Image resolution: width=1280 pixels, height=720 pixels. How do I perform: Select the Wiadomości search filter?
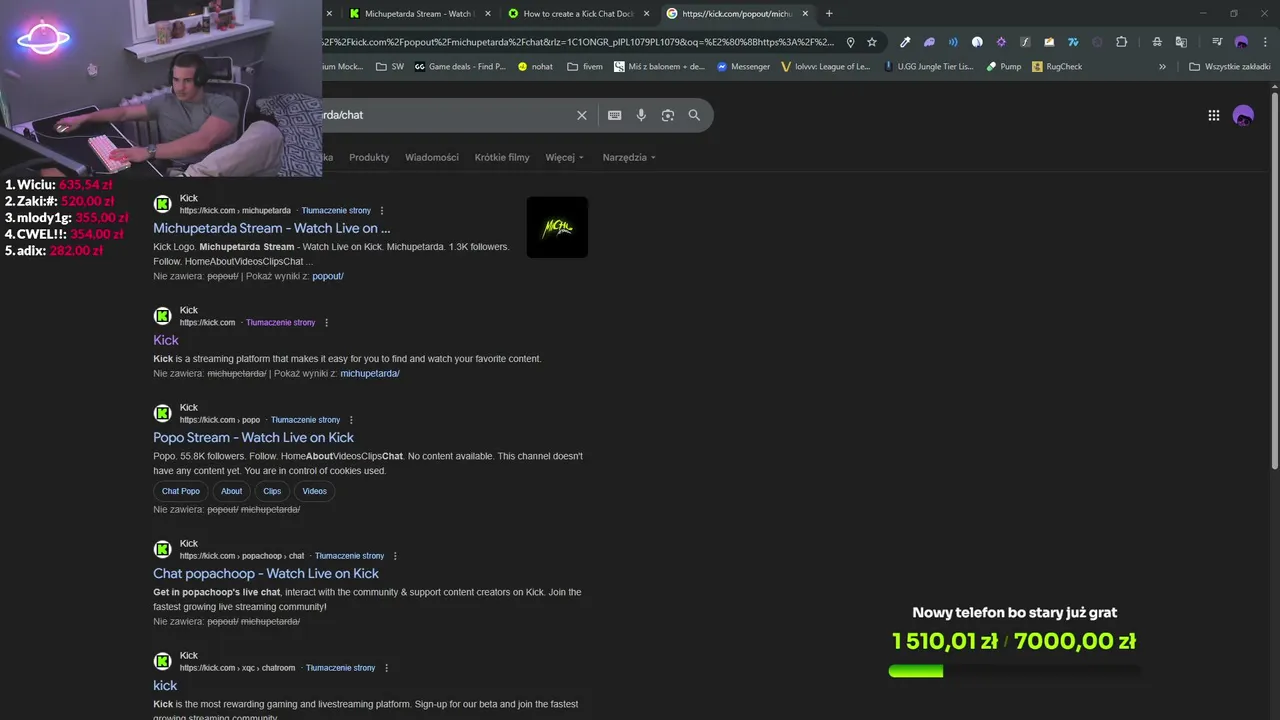432,158
